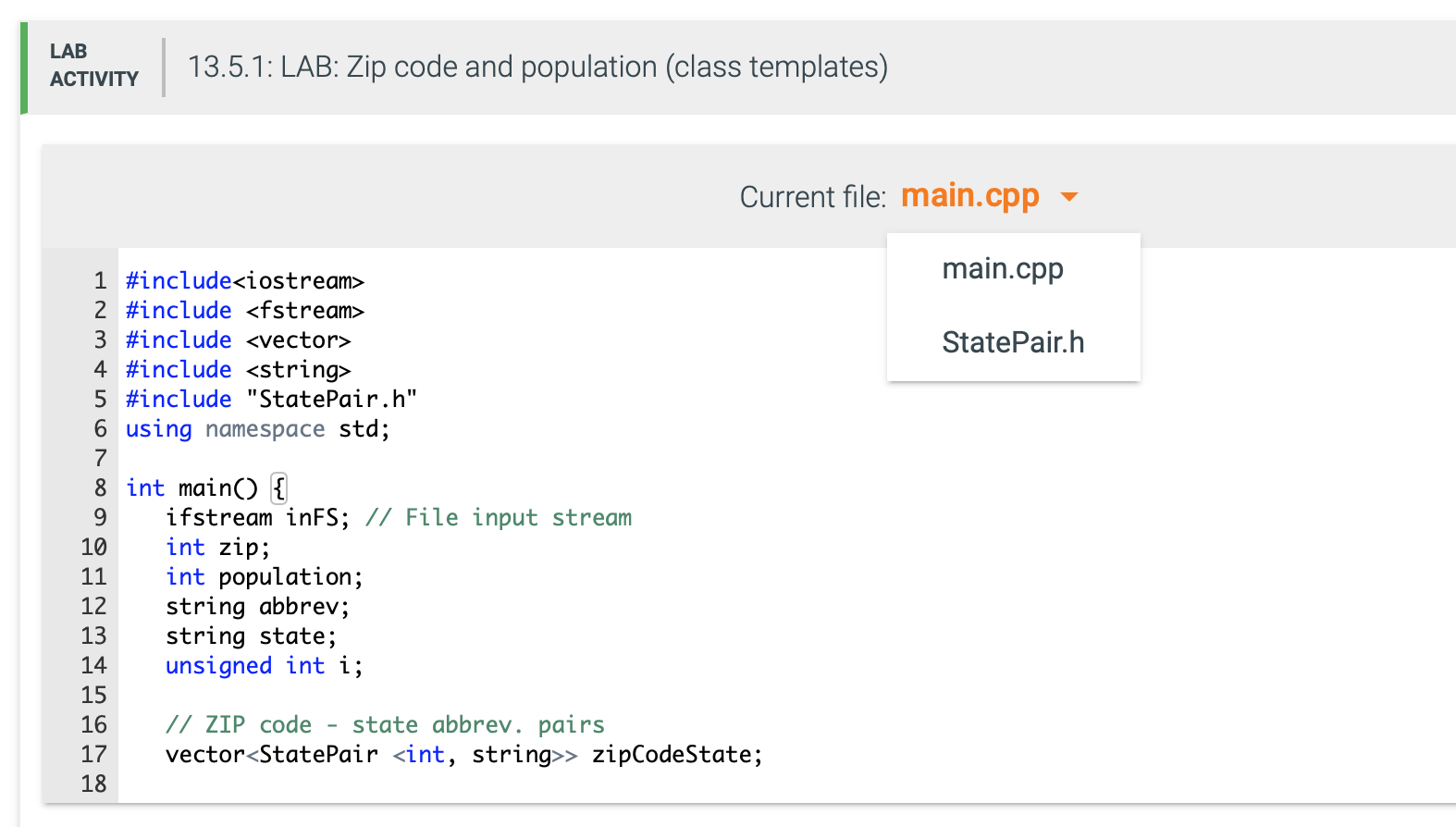This screenshot has height=827, width=1456.
Task: Click the 'unsigned int i;' line
Action: coord(265,665)
